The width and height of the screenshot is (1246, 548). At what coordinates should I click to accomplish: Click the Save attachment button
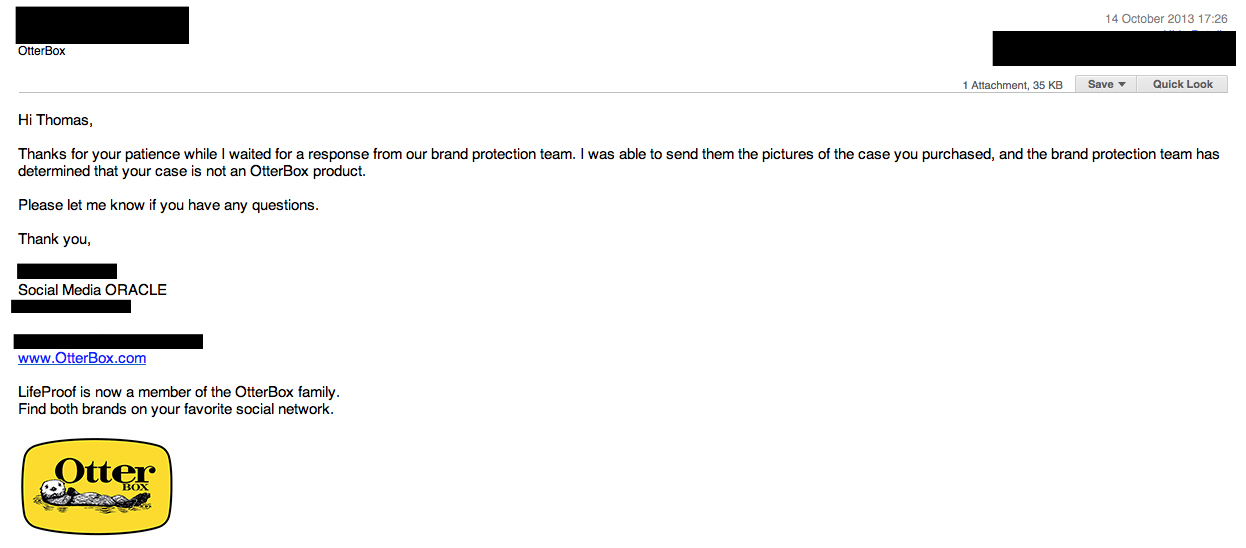1105,85
